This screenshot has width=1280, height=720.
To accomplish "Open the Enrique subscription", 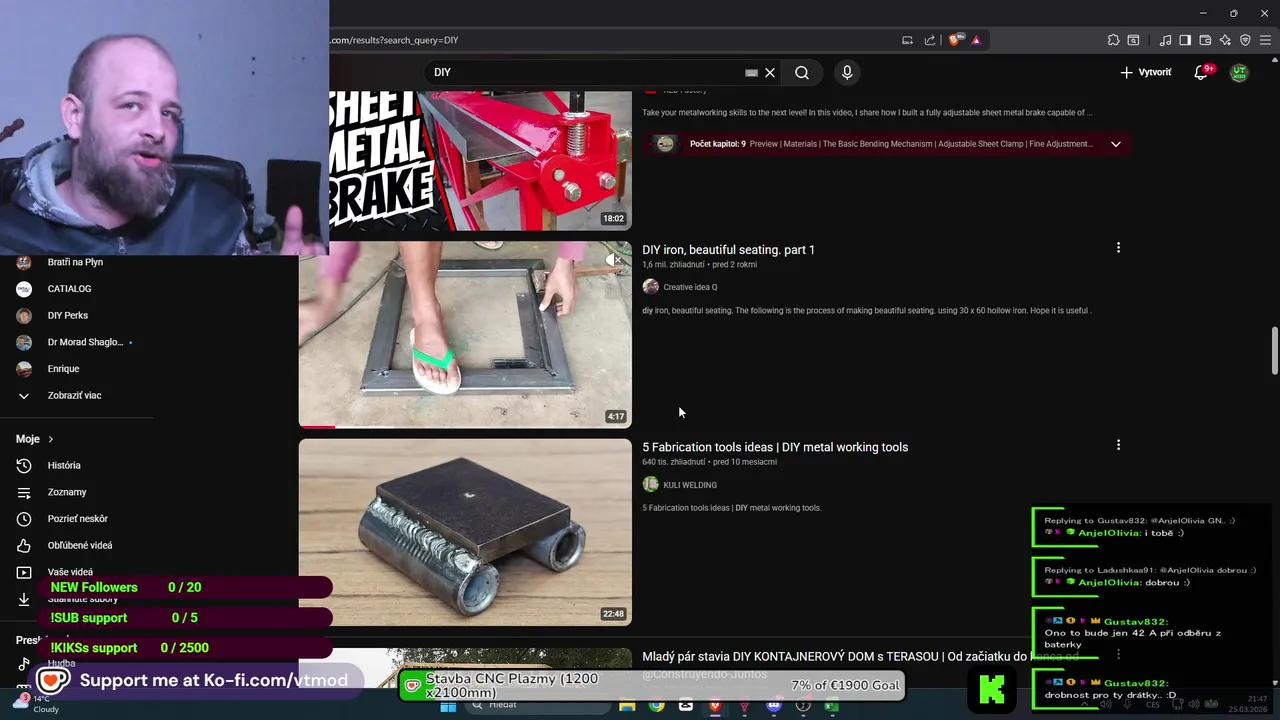I will click(x=63, y=369).
